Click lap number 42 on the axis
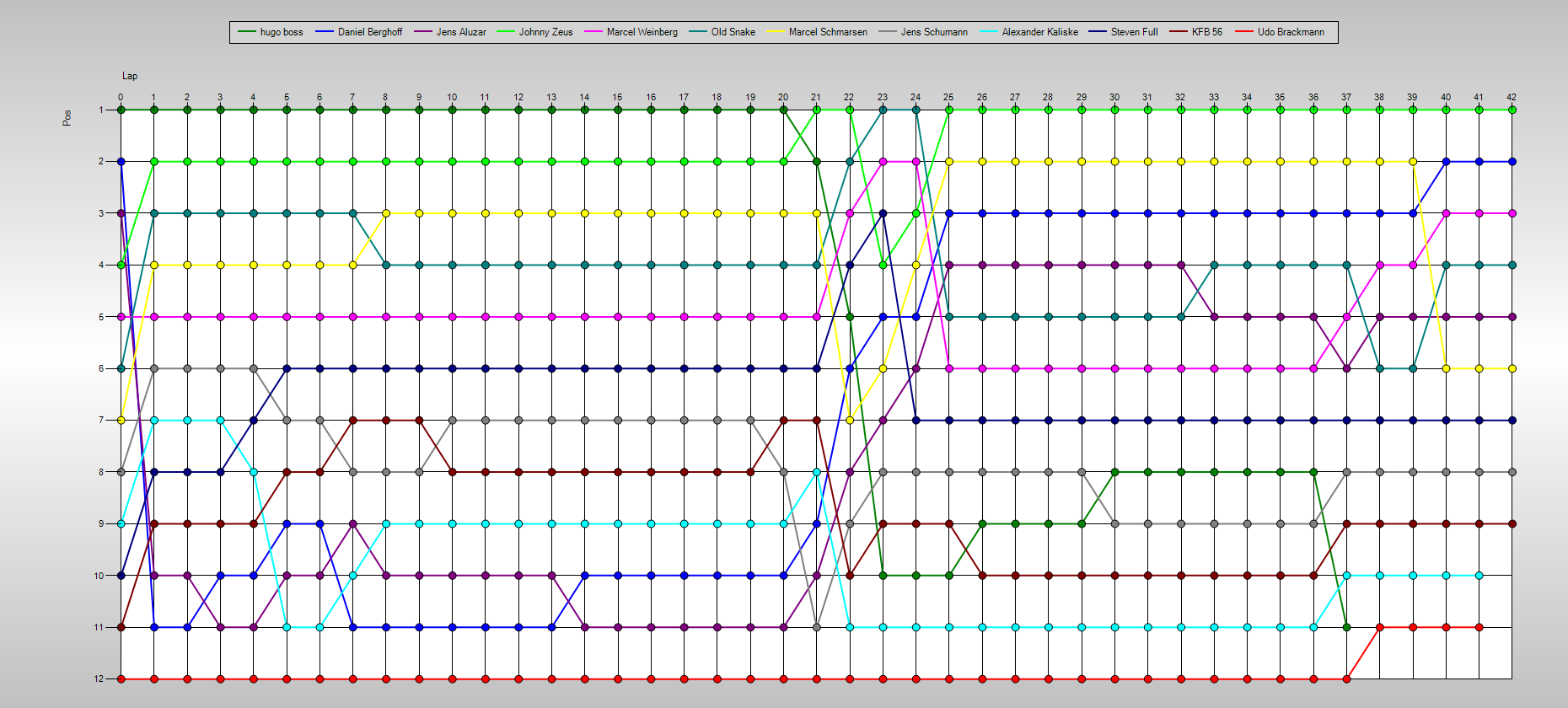Screen dimensions: 1568x708 [x=1512, y=97]
